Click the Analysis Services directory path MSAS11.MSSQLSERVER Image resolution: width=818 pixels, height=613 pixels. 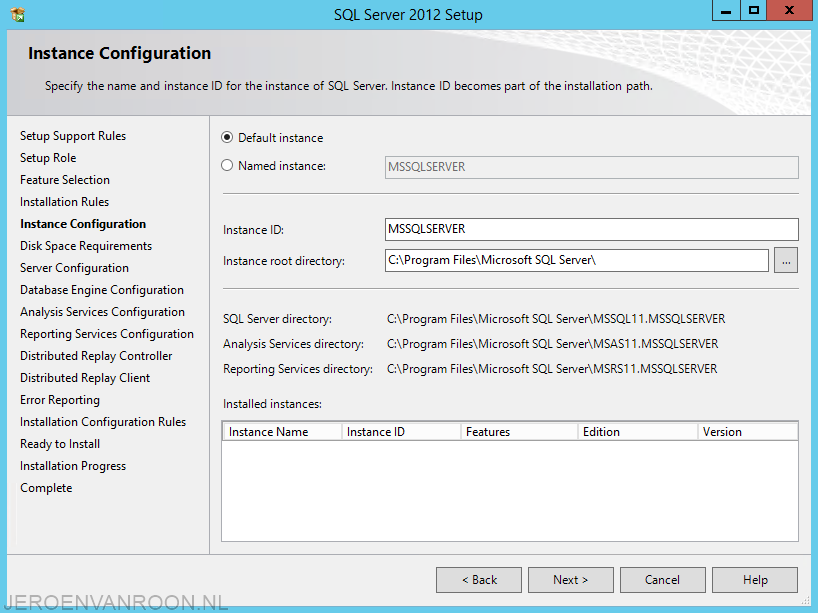click(x=552, y=344)
